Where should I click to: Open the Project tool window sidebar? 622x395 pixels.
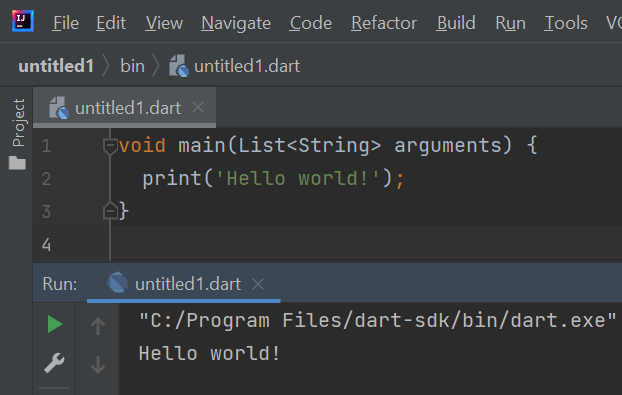coord(19,123)
